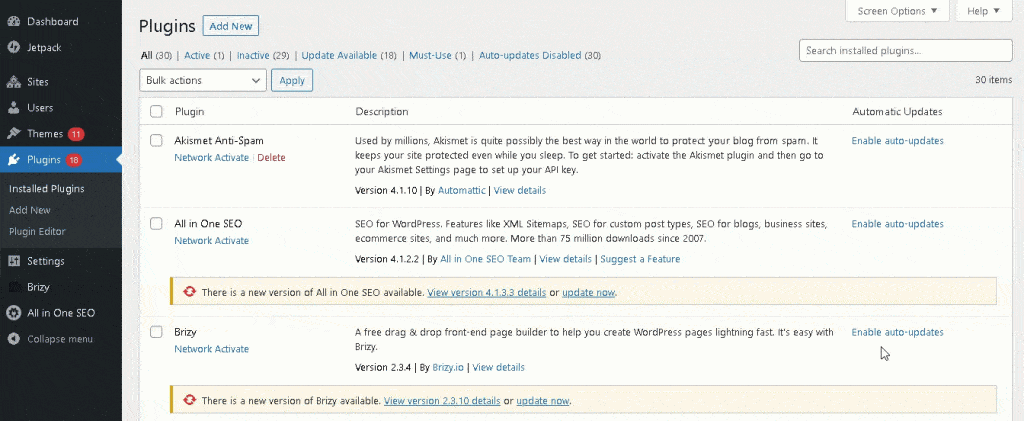This screenshot has height=421, width=1024.
Task: Network Activate Akismet Anti-Spam
Action: (x=212, y=157)
